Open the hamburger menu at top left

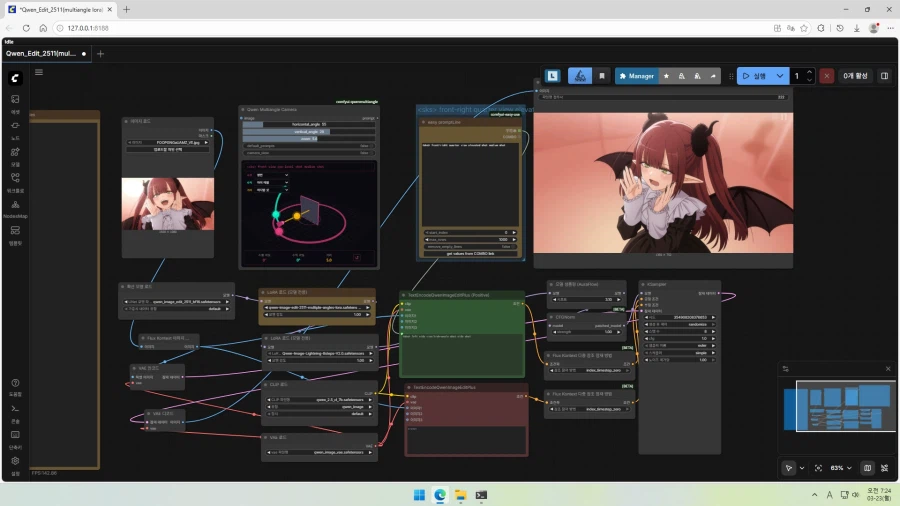[x=39, y=72]
